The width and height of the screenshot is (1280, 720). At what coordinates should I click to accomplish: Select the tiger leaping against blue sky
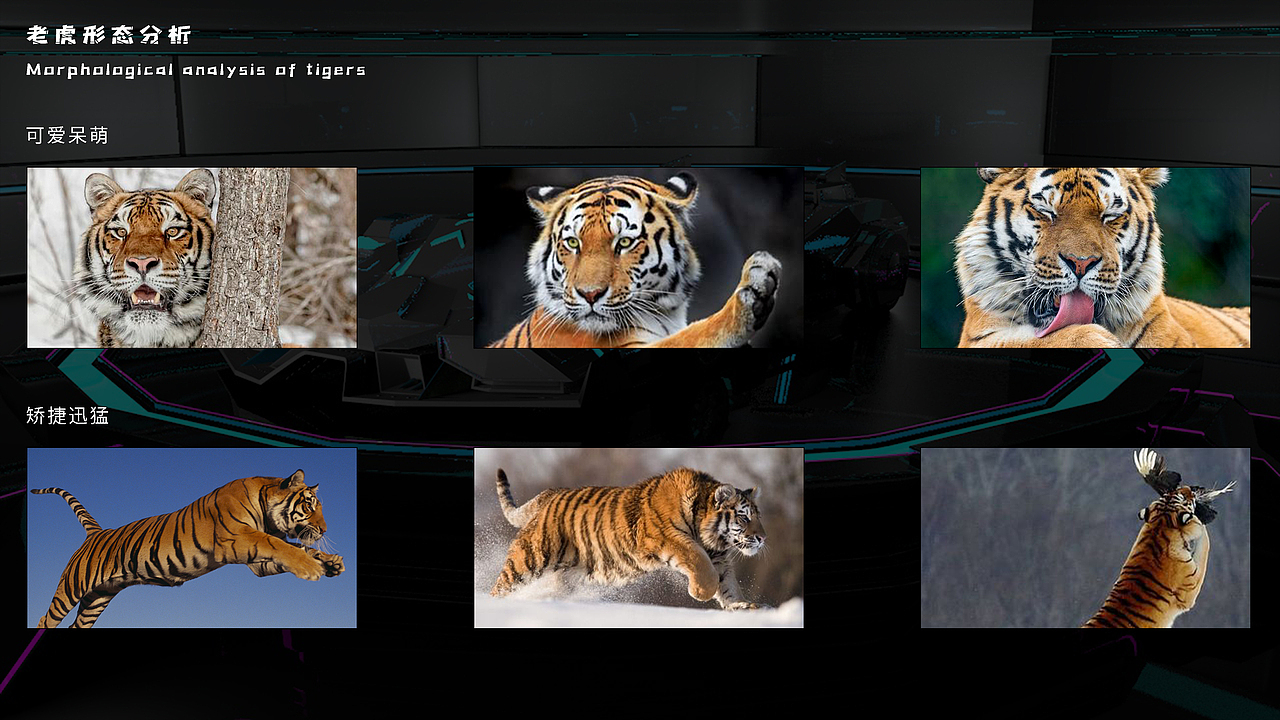point(192,538)
